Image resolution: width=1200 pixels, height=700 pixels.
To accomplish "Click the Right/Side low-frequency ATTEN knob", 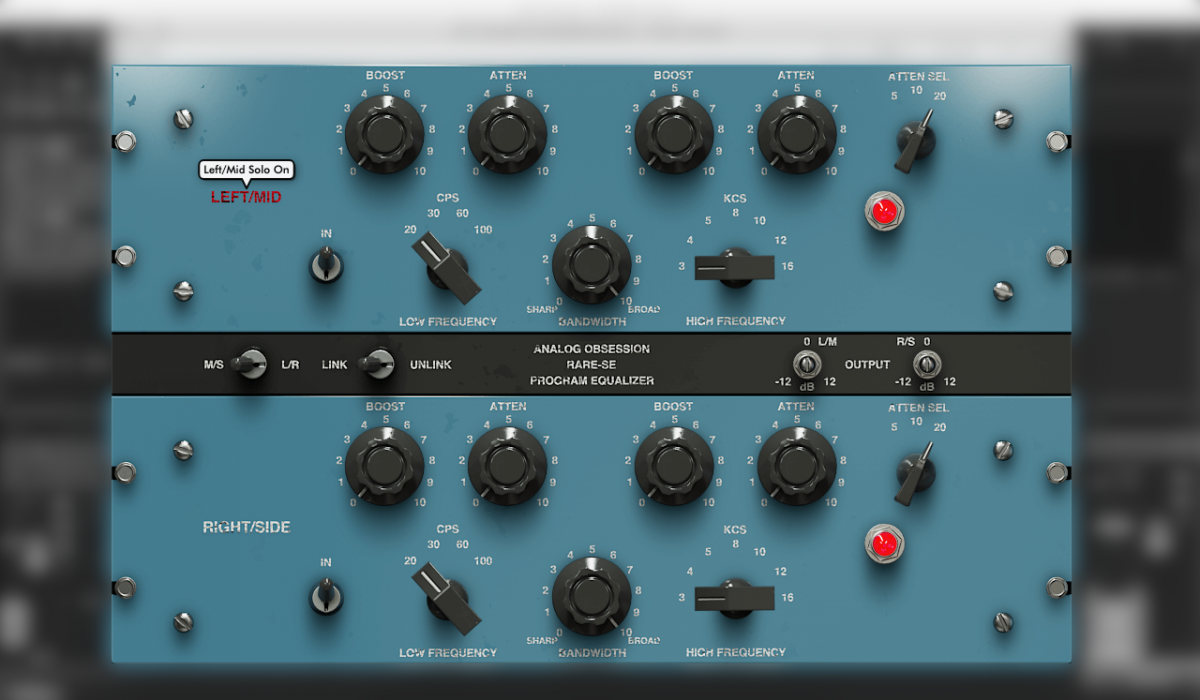I will point(507,465).
